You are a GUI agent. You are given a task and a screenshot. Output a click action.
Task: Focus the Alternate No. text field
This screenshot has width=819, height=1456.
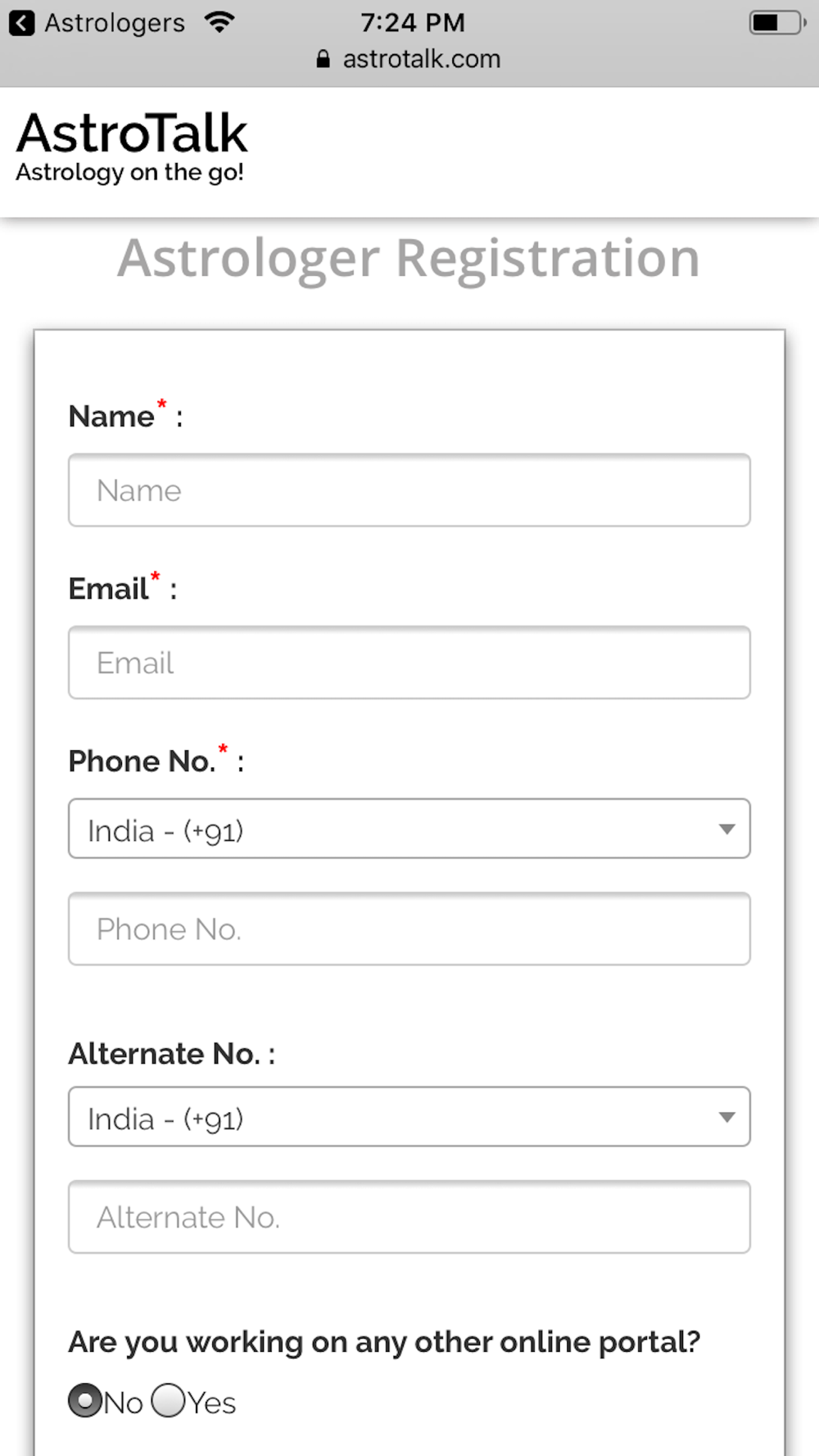tap(409, 1218)
